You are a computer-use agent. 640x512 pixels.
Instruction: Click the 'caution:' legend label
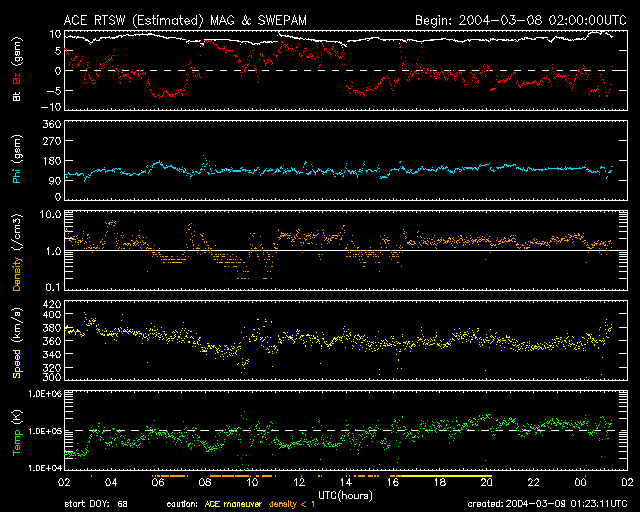pyautogui.click(x=182, y=504)
